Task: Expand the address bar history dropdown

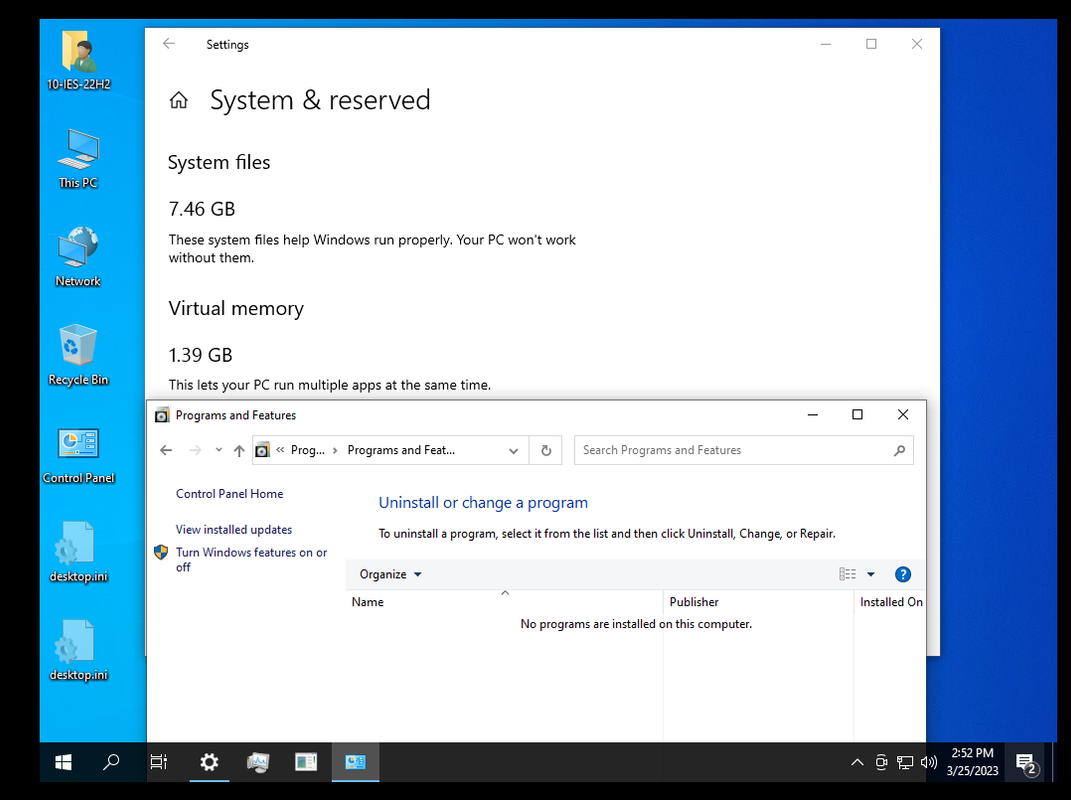Action: click(514, 450)
